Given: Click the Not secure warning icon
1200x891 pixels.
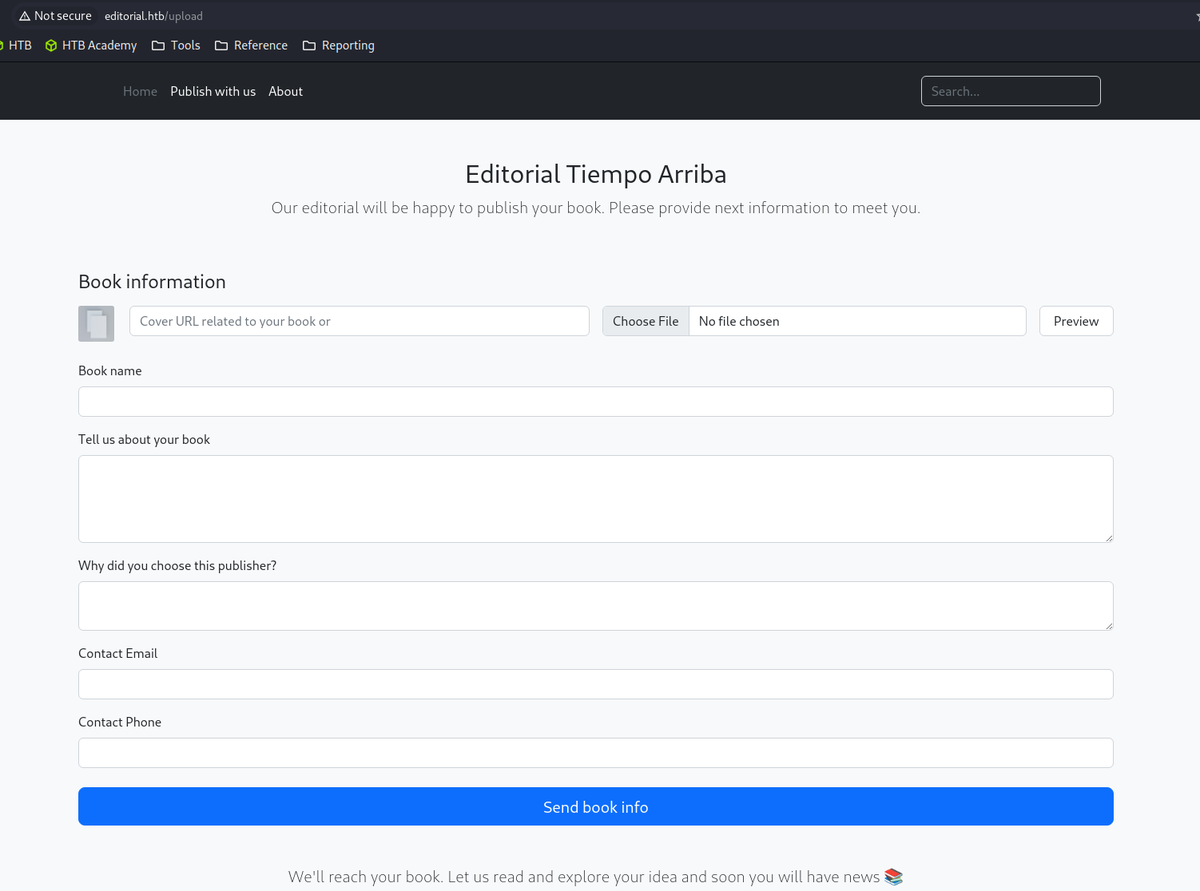Looking at the screenshot, I should [25, 16].
